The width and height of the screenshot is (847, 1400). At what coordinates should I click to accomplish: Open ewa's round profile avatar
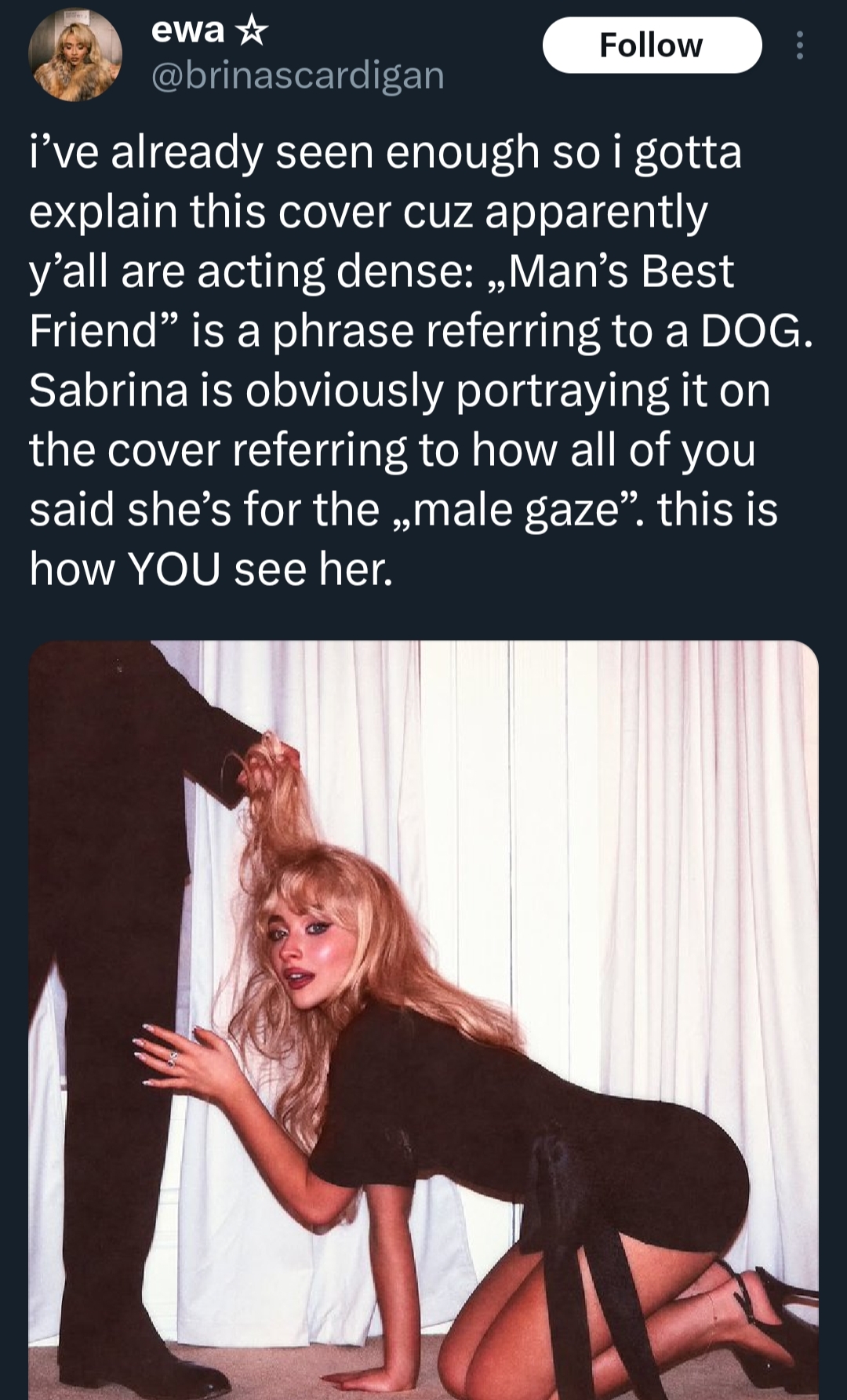75,55
